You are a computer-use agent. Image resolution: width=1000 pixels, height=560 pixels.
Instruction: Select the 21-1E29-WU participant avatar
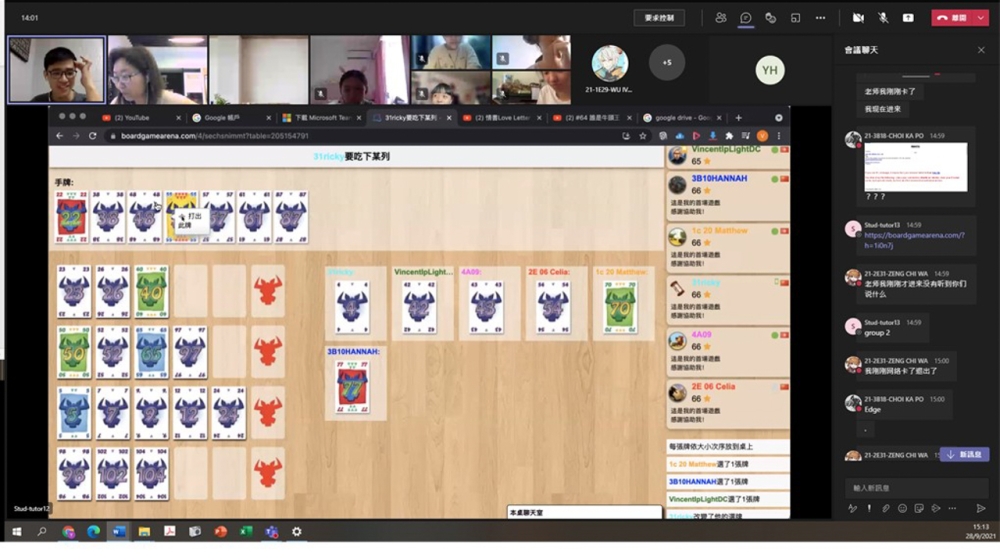(x=610, y=63)
